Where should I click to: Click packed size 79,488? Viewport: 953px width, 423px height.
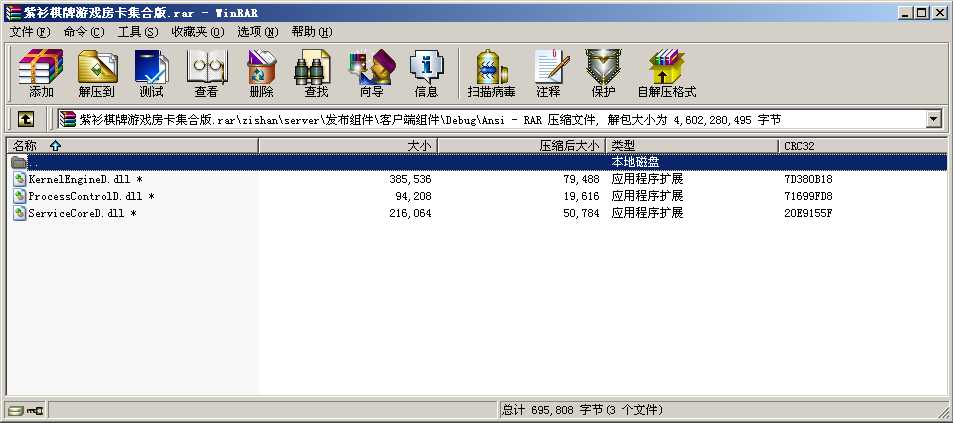[x=581, y=180]
